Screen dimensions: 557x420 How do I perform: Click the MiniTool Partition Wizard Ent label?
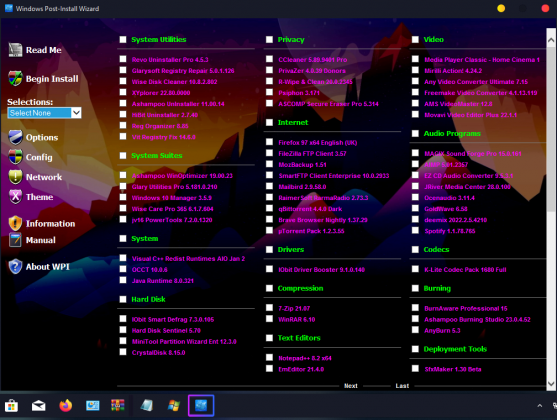[x=184, y=341]
